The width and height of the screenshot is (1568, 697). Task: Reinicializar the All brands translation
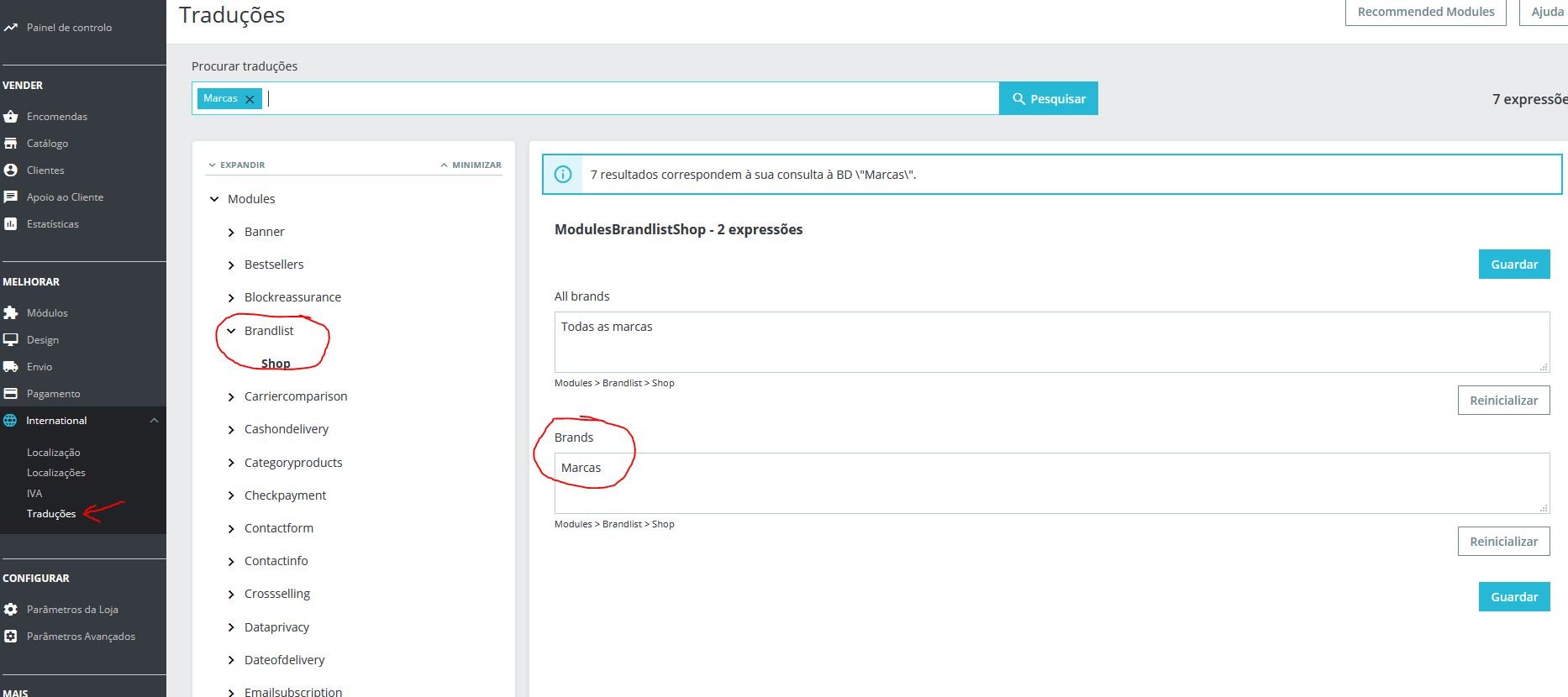click(x=1503, y=401)
